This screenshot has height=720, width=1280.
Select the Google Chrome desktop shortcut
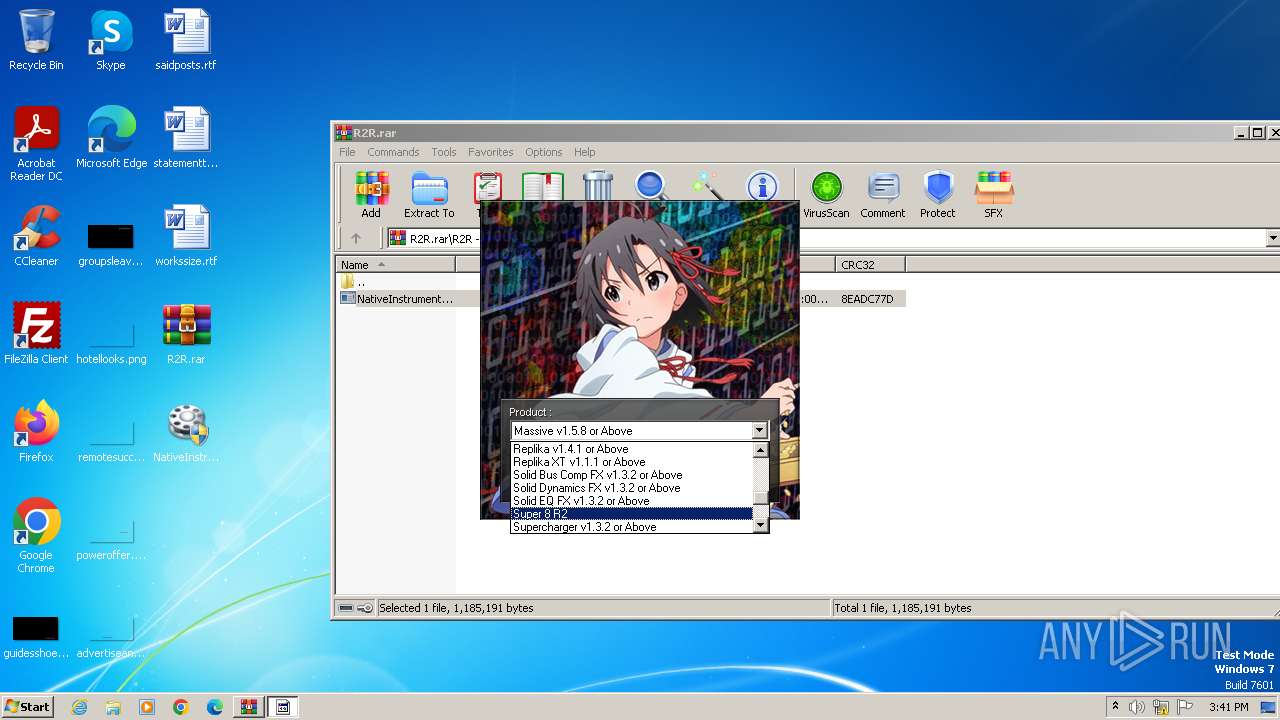point(36,536)
